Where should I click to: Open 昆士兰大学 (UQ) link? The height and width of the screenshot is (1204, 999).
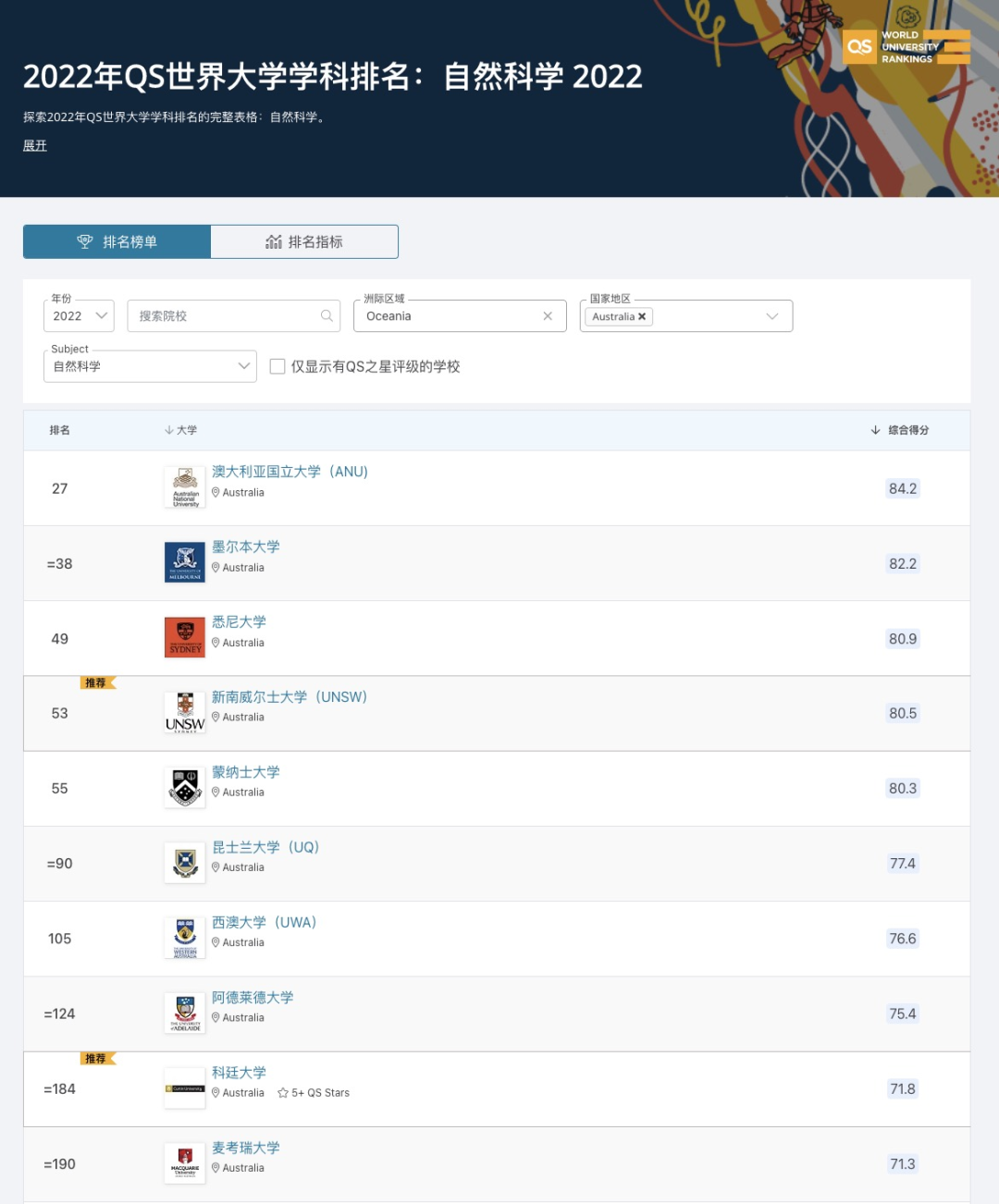click(x=265, y=847)
